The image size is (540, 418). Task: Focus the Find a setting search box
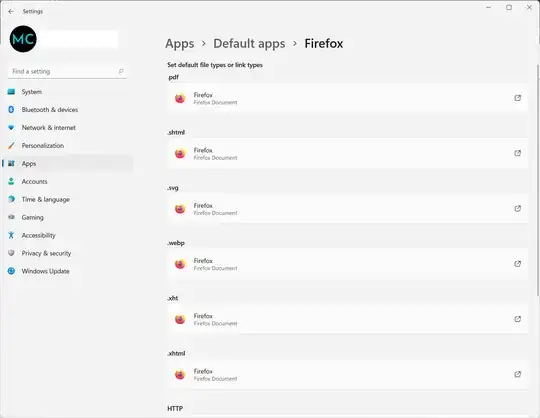(67, 71)
